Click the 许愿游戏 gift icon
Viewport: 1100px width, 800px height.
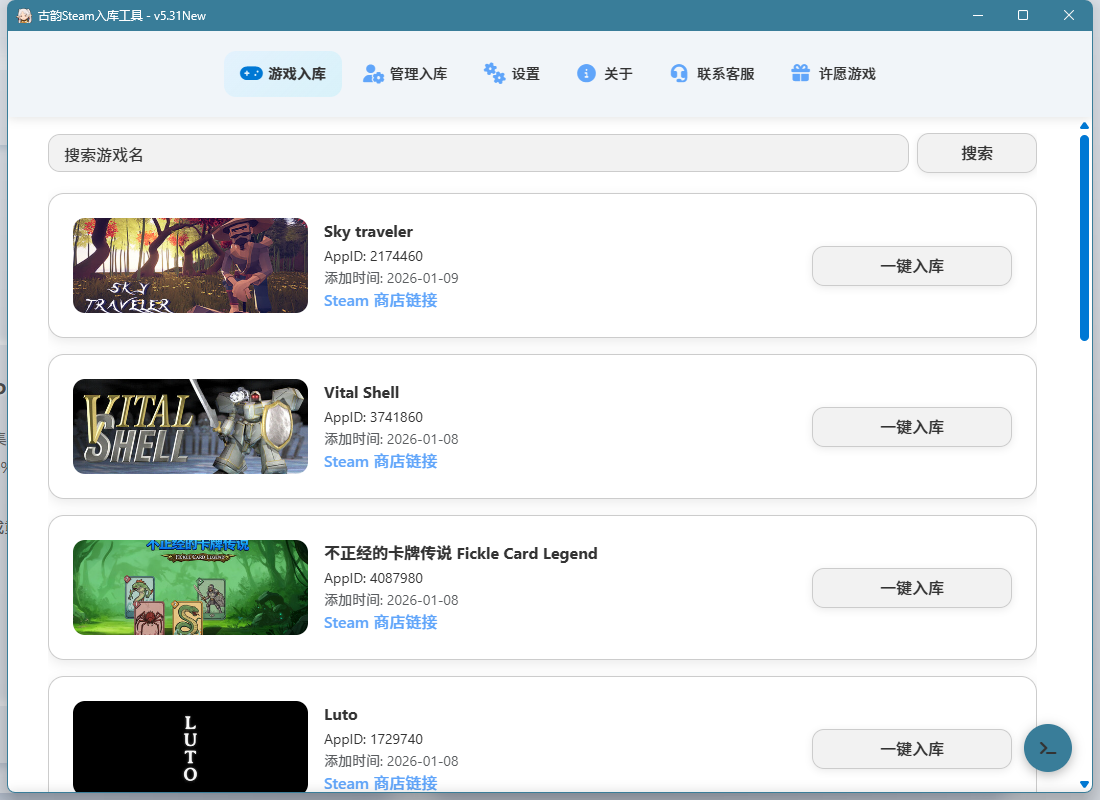(x=799, y=73)
